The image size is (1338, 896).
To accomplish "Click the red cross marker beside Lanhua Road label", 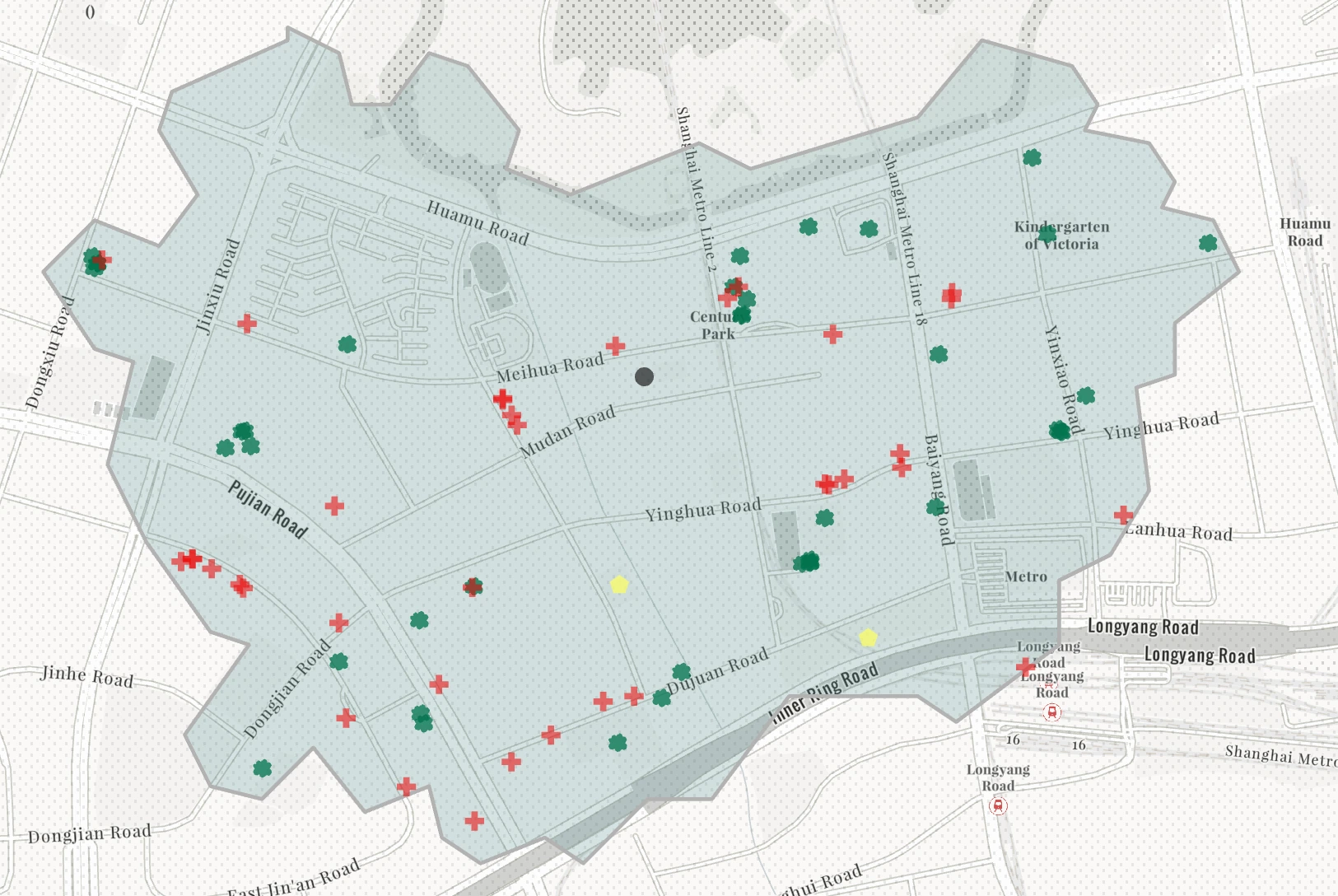I will tap(1123, 515).
